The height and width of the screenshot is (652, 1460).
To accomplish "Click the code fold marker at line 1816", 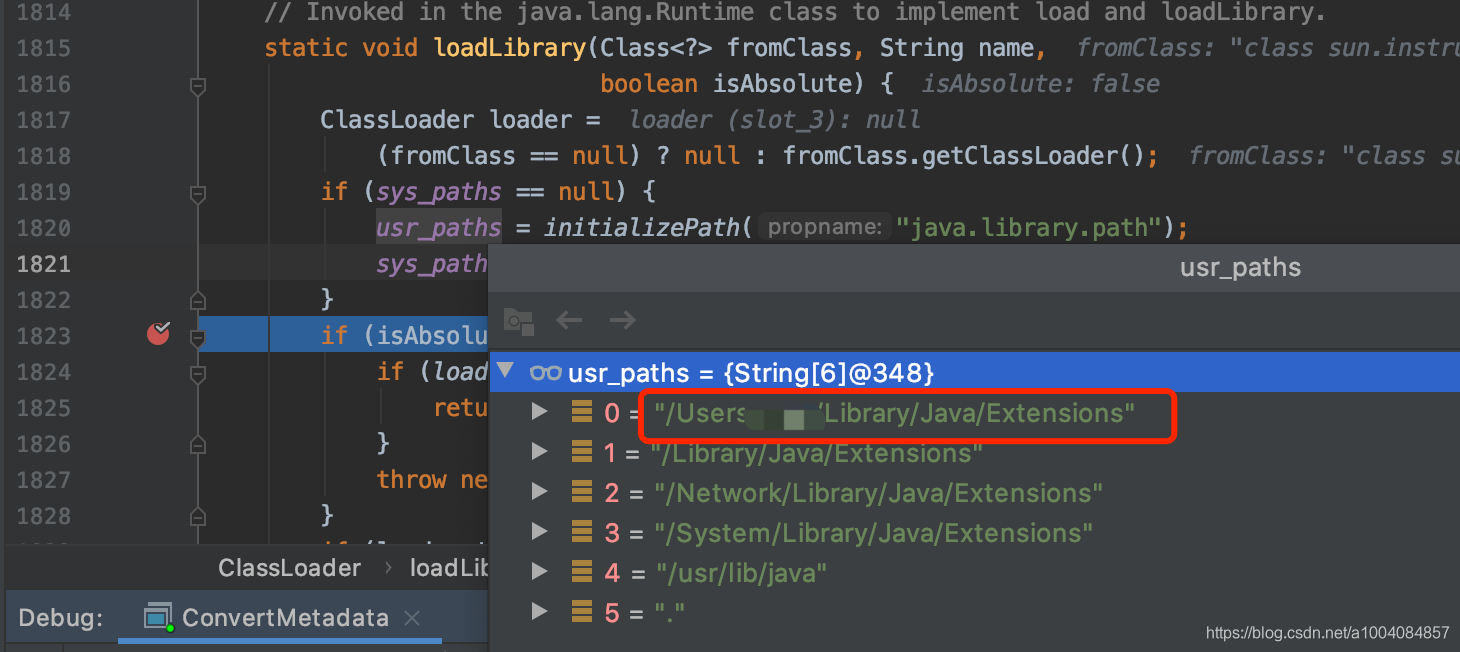I will (x=197, y=84).
